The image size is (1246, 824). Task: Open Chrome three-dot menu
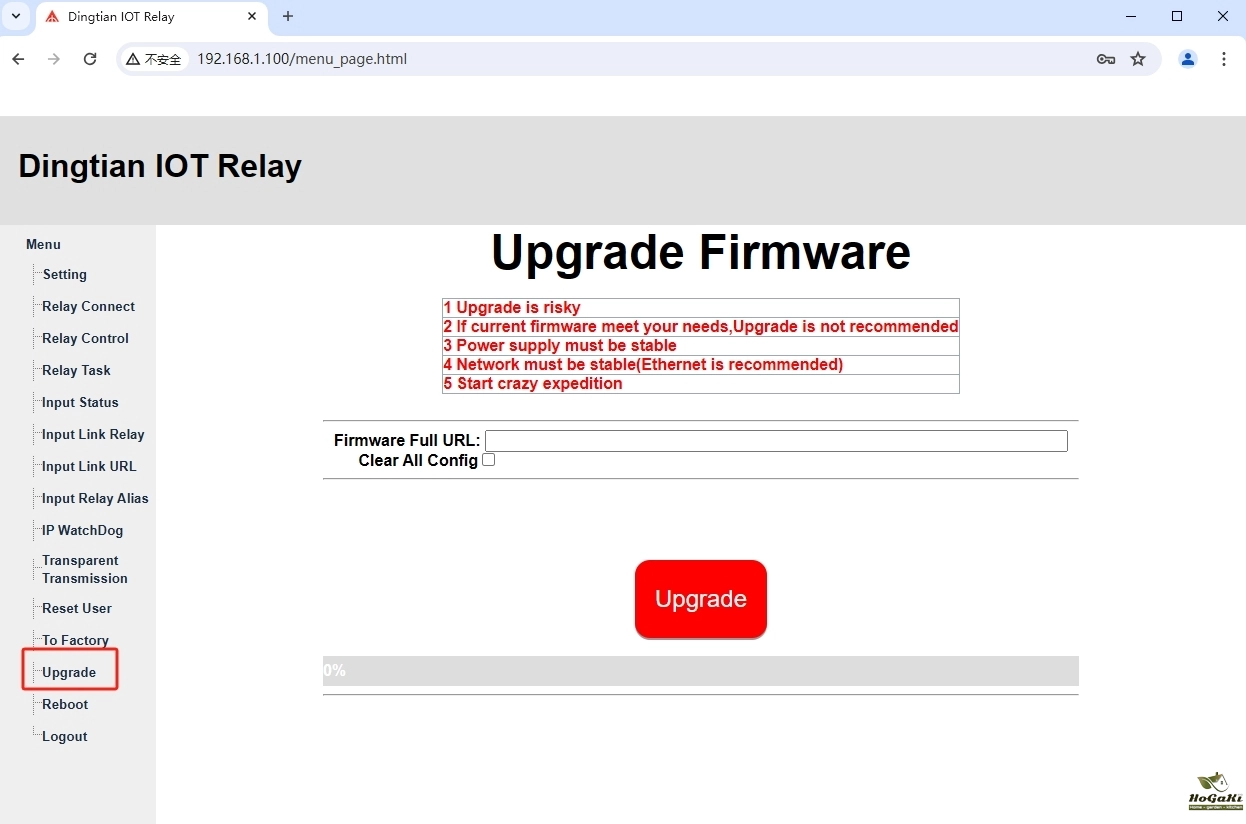click(x=1224, y=59)
